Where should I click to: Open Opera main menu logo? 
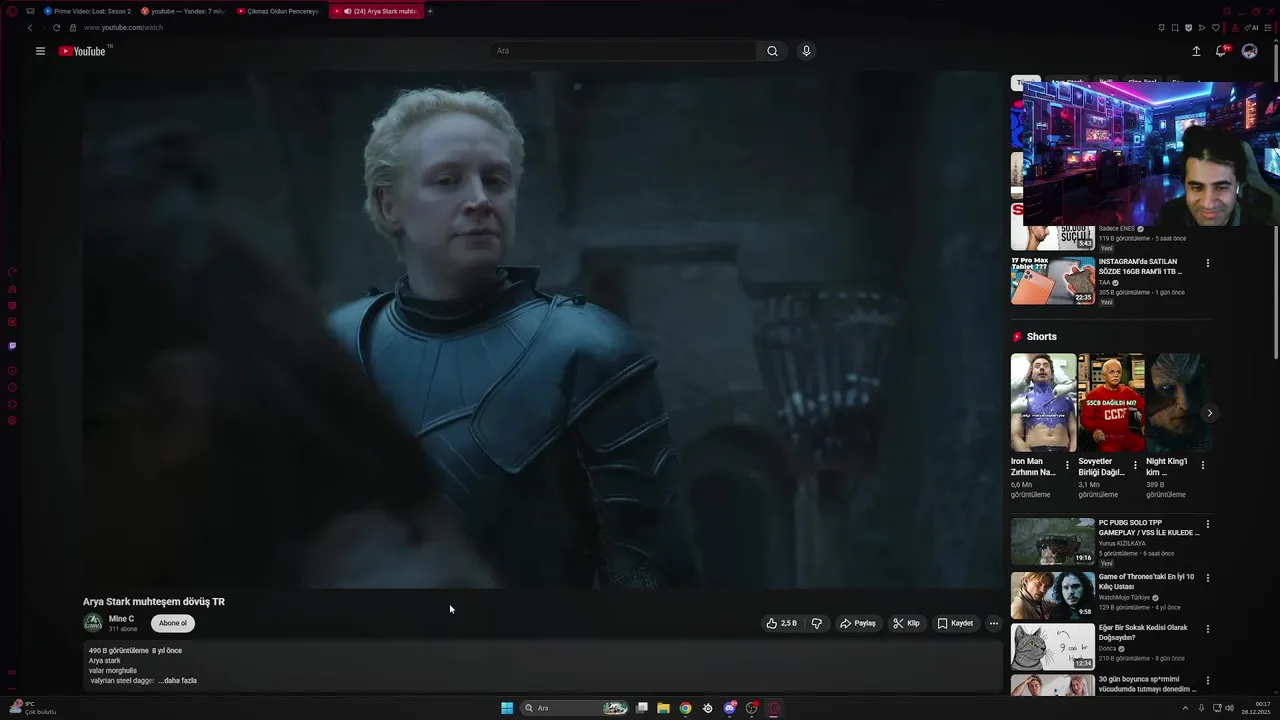(x=12, y=11)
